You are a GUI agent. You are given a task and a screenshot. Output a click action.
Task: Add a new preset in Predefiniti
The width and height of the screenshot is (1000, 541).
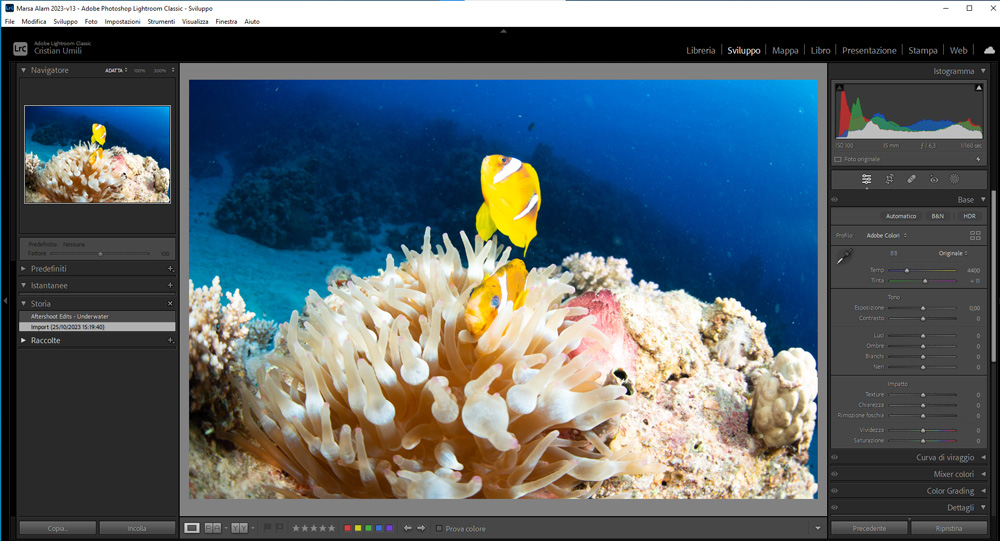pyautogui.click(x=170, y=269)
